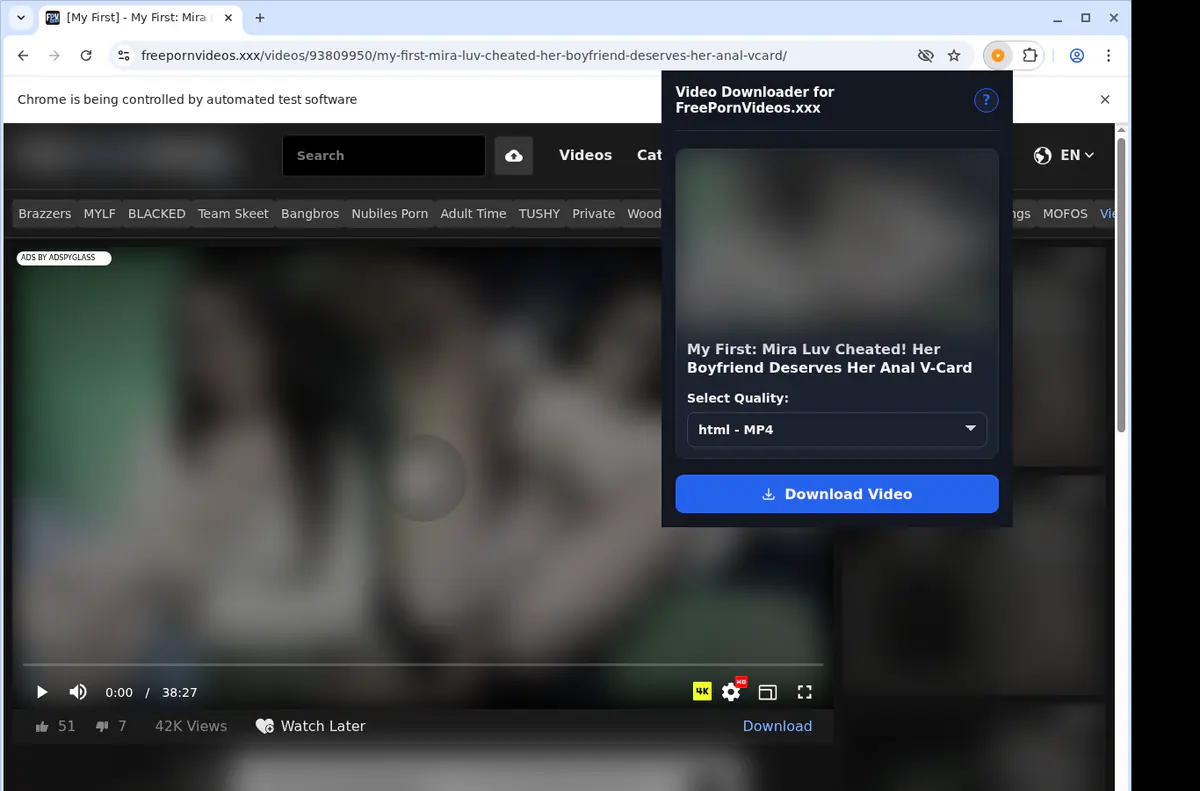Mute the video volume icon

pyautogui.click(x=78, y=692)
